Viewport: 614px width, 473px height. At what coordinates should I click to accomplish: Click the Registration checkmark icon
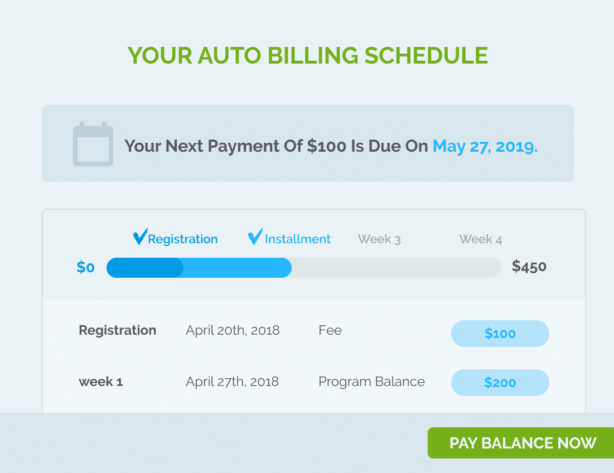(x=140, y=237)
